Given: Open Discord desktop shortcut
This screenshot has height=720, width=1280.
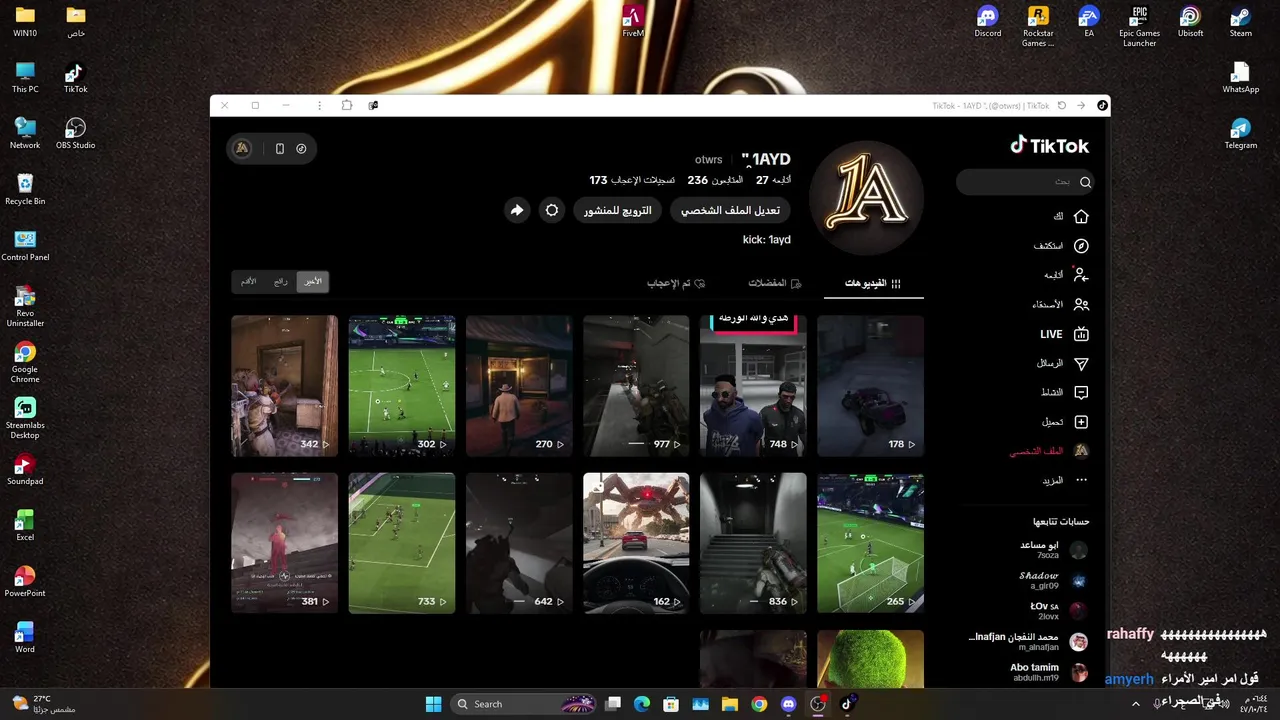Looking at the screenshot, I should pos(988,22).
